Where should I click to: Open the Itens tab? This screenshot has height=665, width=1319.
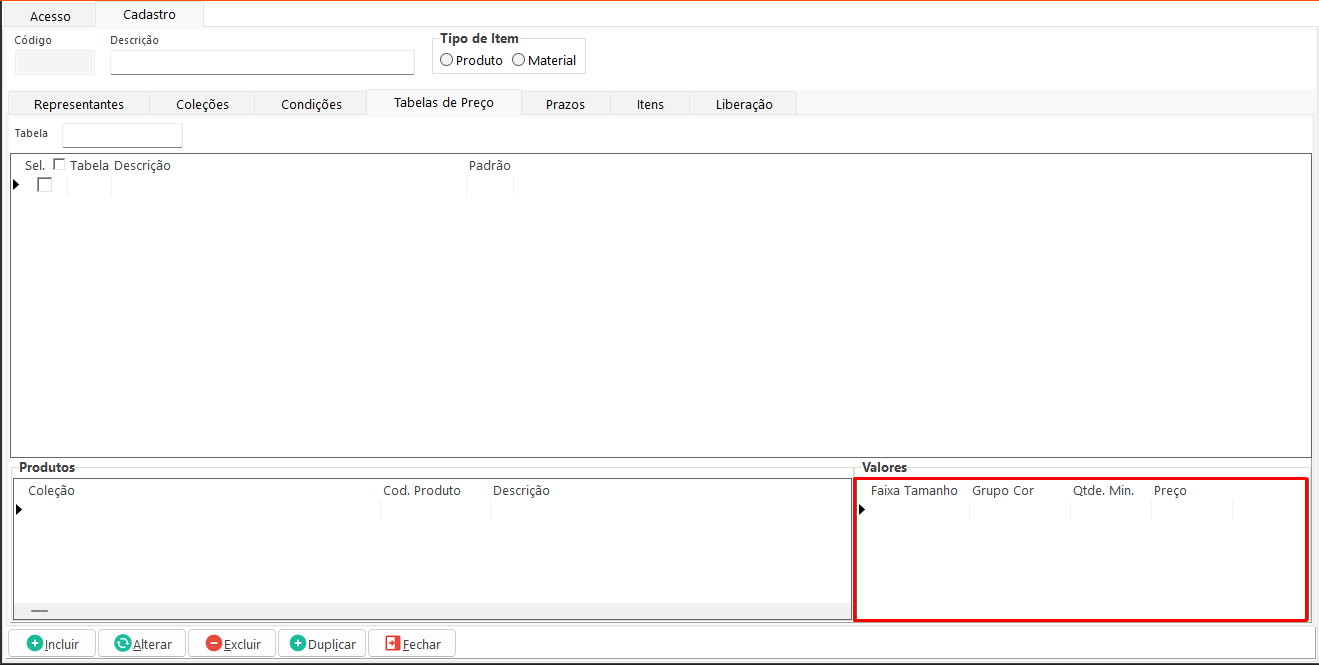click(650, 104)
